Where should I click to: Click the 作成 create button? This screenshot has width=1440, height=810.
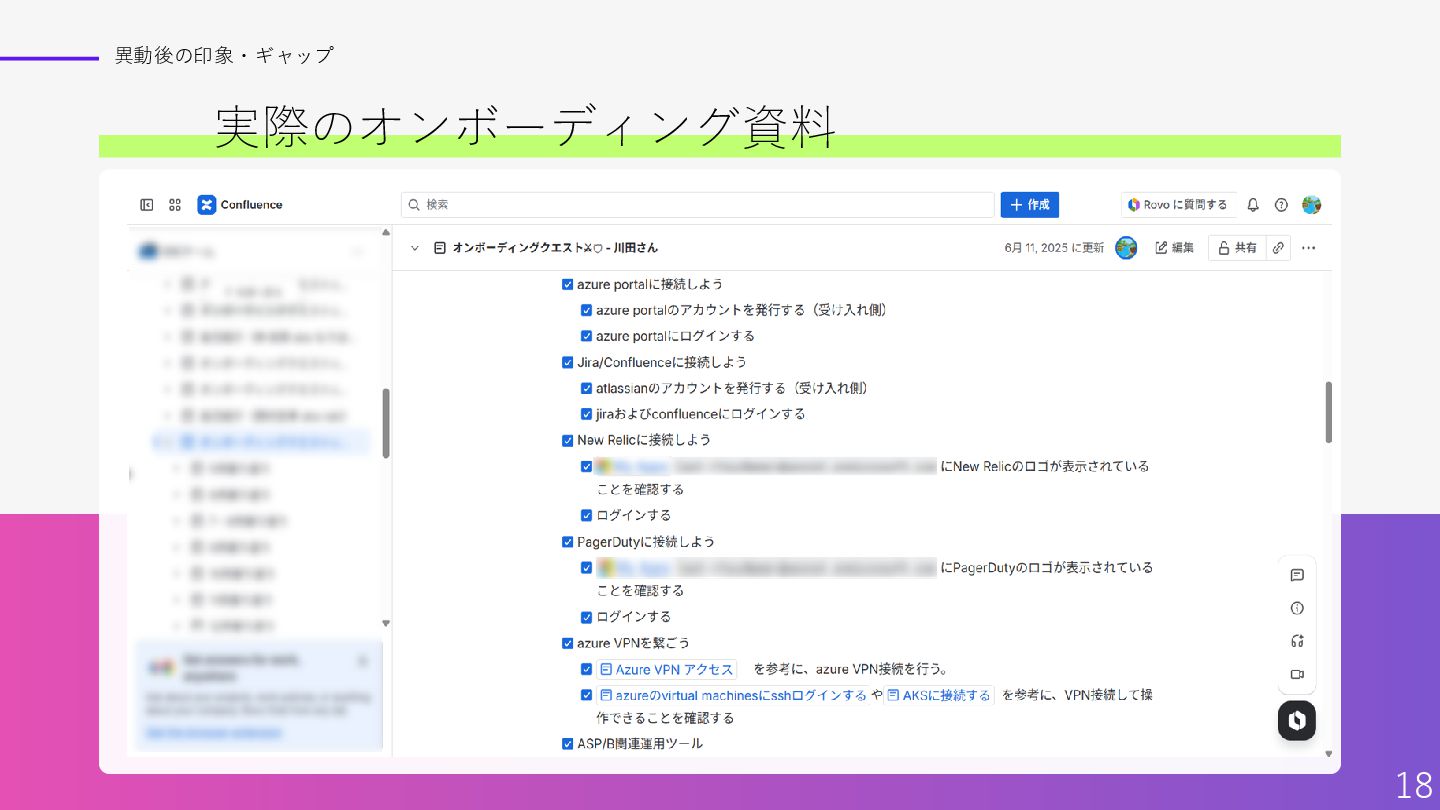(1030, 205)
